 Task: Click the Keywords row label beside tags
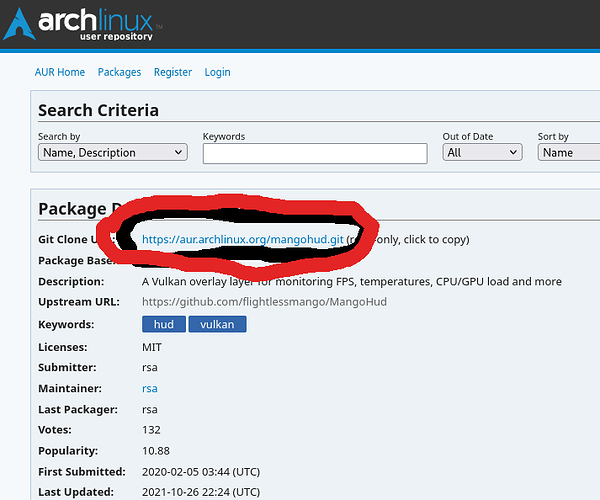[x=66, y=324]
